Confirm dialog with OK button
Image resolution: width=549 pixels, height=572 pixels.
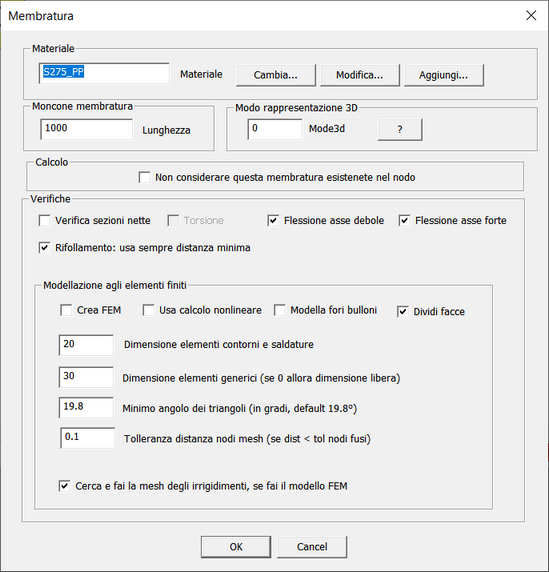(236, 546)
